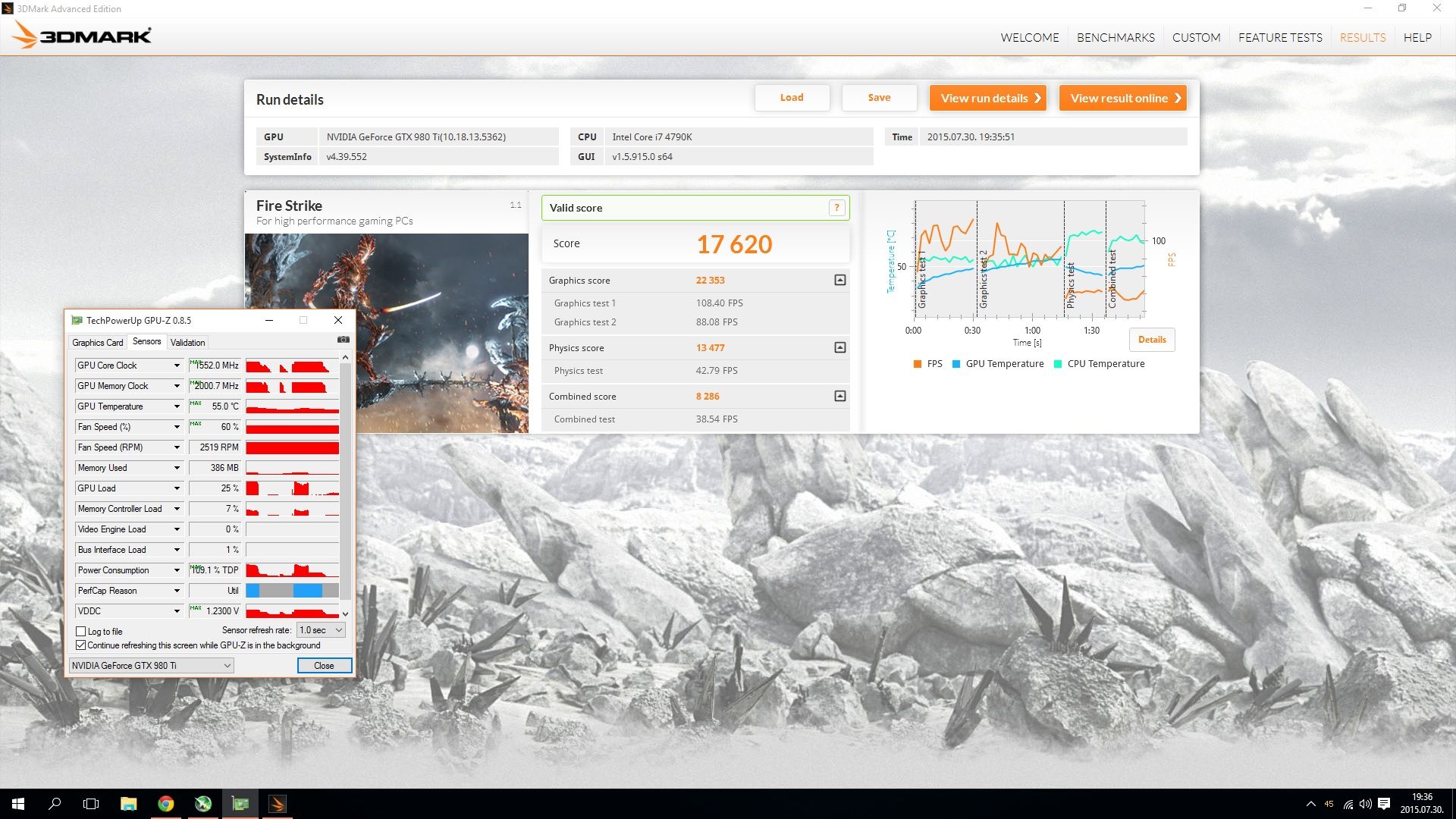Open the Power Consumption sensor dropdown

tap(177, 570)
